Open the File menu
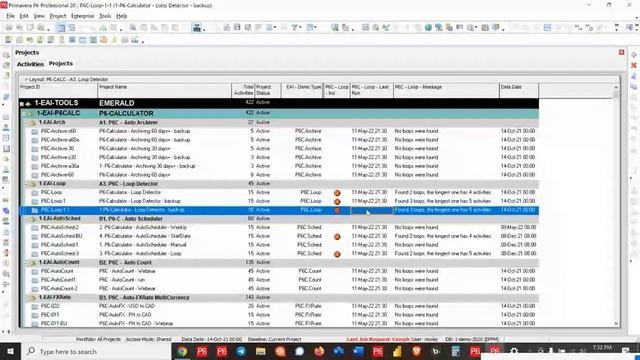 (11, 16)
